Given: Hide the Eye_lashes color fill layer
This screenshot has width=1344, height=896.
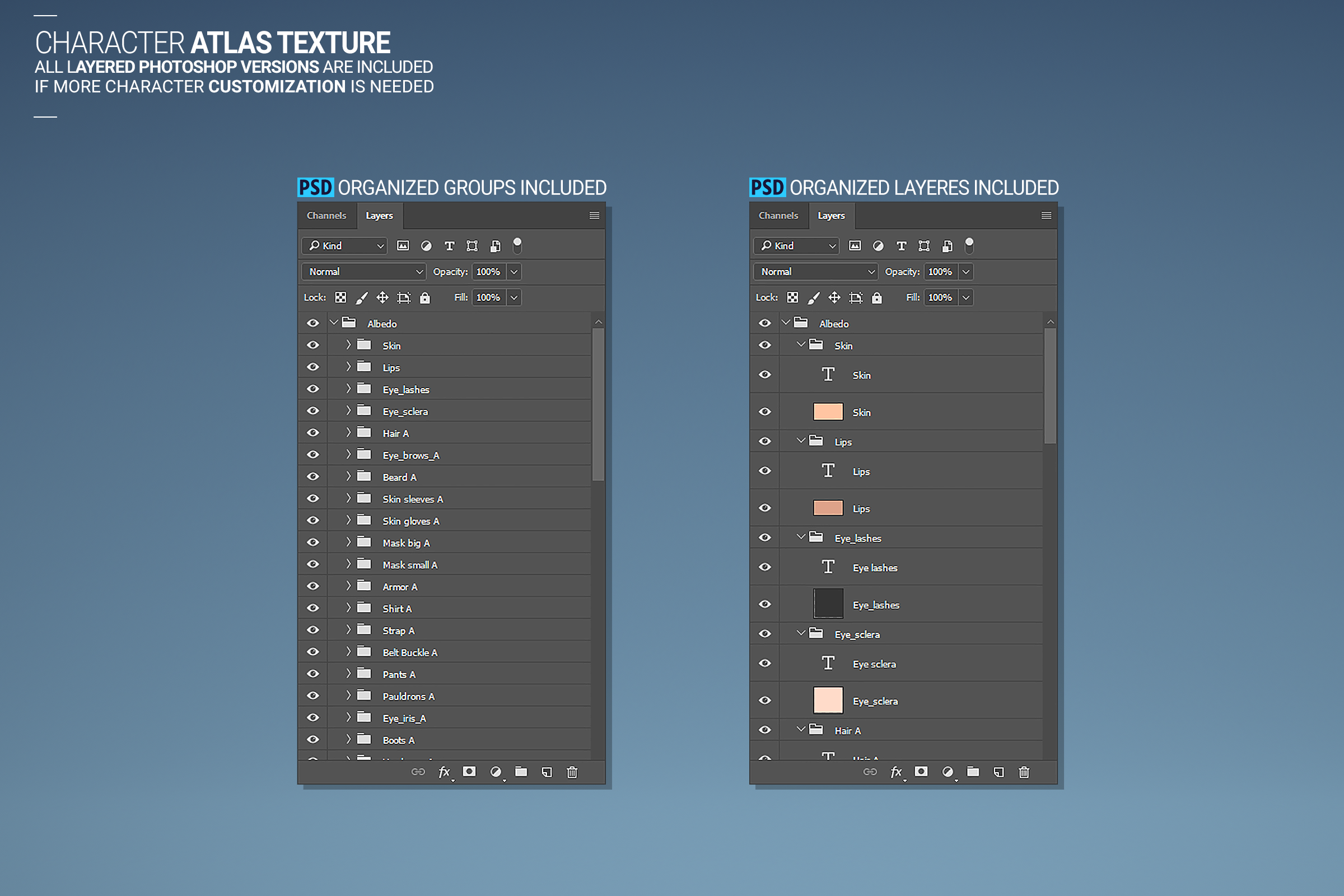Looking at the screenshot, I should [764, 605].
